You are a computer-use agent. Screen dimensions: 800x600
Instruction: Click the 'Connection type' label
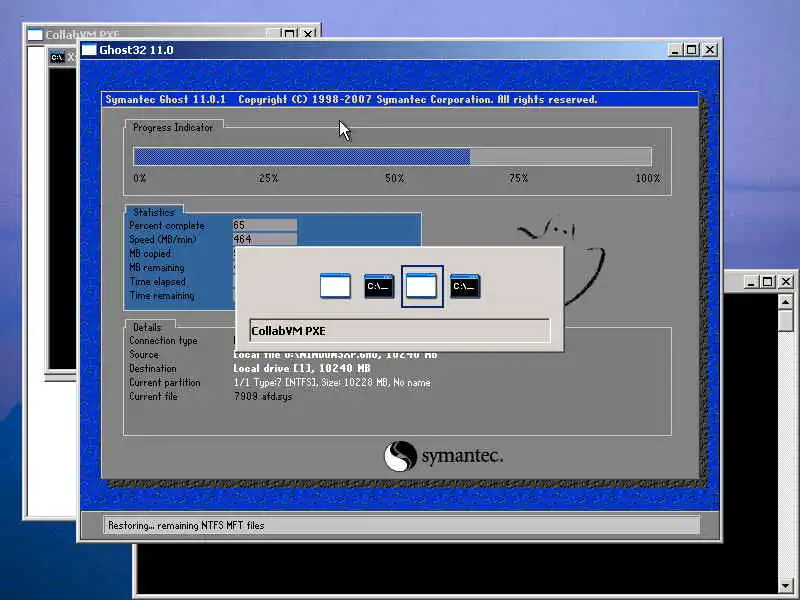pyautogui.click(x=163, y=340)
